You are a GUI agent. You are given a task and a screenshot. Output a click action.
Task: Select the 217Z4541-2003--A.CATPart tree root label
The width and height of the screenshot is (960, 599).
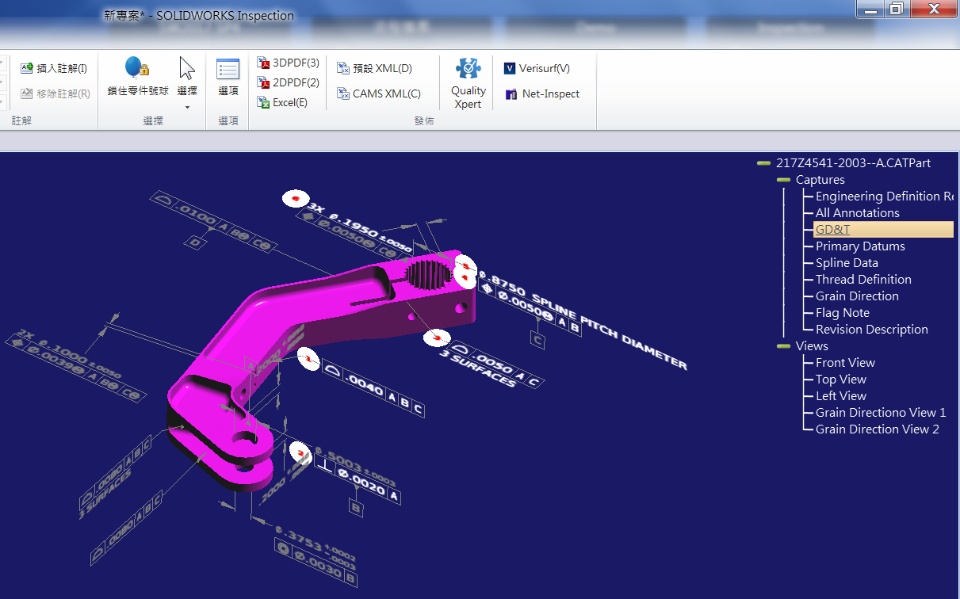click(x=853, y=163)
